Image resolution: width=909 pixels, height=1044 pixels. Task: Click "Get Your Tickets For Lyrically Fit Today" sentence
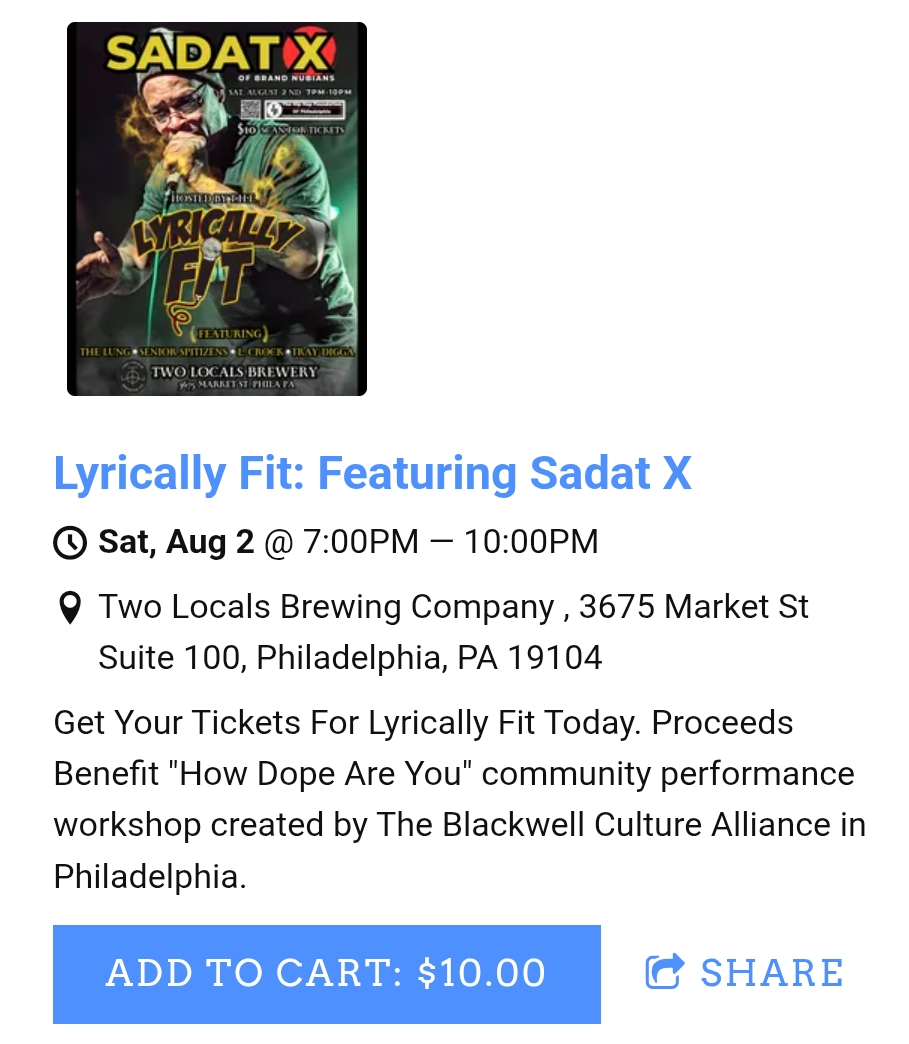pos(344,722)
